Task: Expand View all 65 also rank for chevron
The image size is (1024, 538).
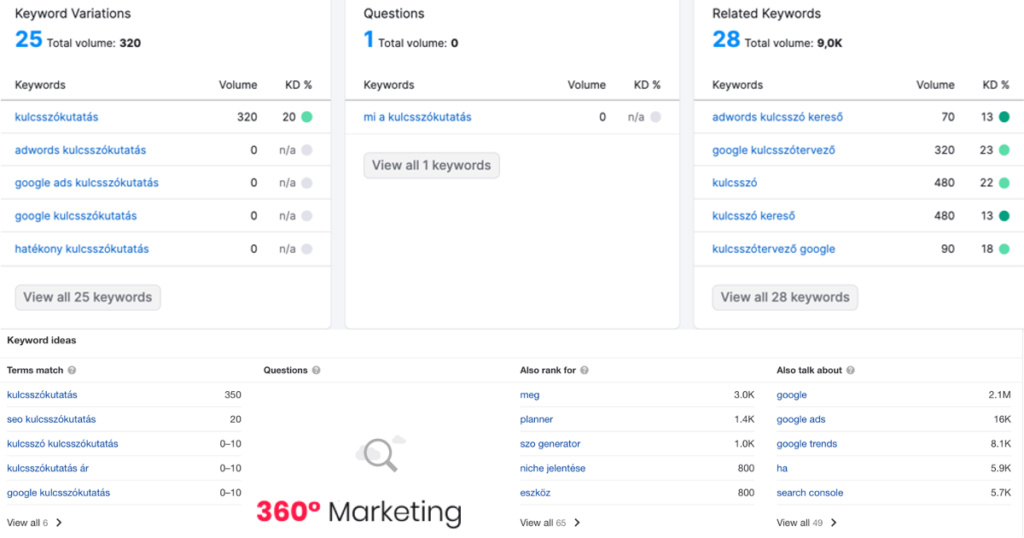Action: [x=577, y=522]
